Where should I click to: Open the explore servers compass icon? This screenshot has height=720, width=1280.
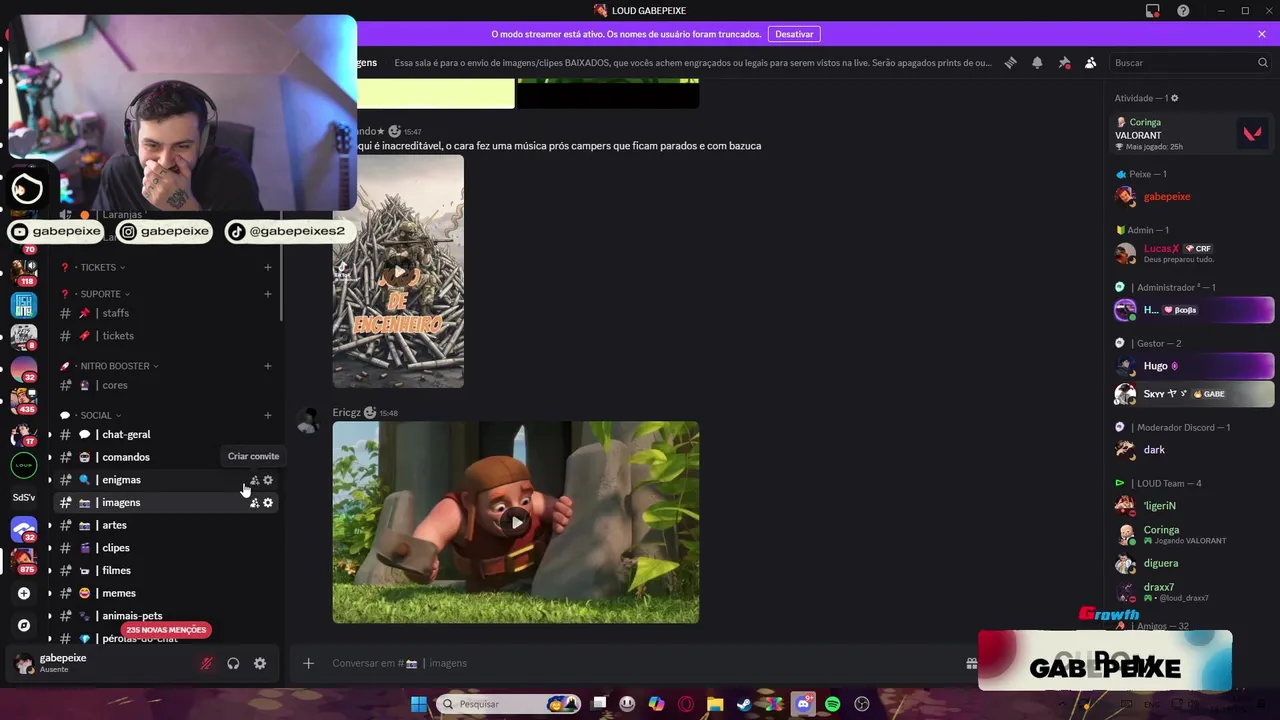[x=24, y=625]
